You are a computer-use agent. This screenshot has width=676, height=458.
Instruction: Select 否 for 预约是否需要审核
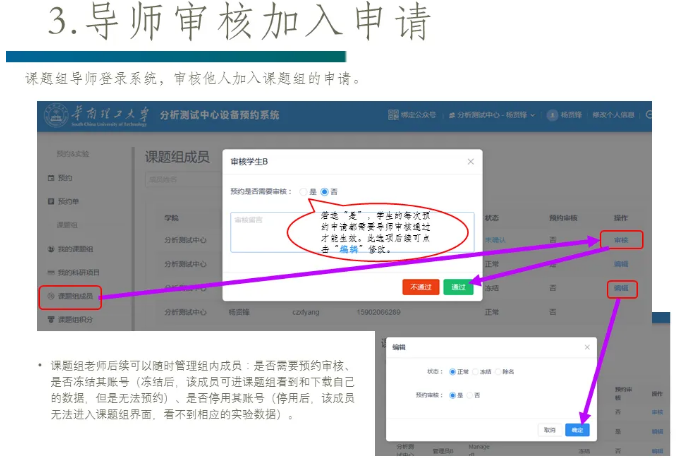coord(325,191)
